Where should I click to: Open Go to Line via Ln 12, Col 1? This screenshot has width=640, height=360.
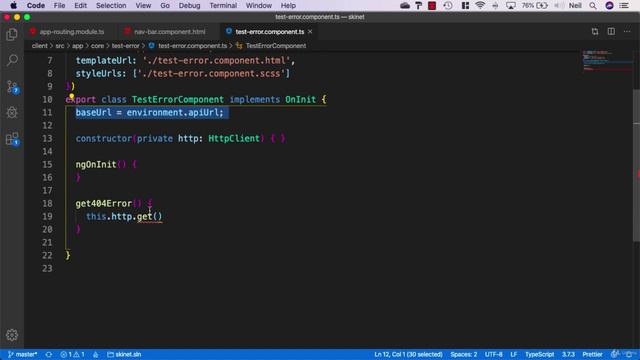pyautogui.click(x=408, y=354)
